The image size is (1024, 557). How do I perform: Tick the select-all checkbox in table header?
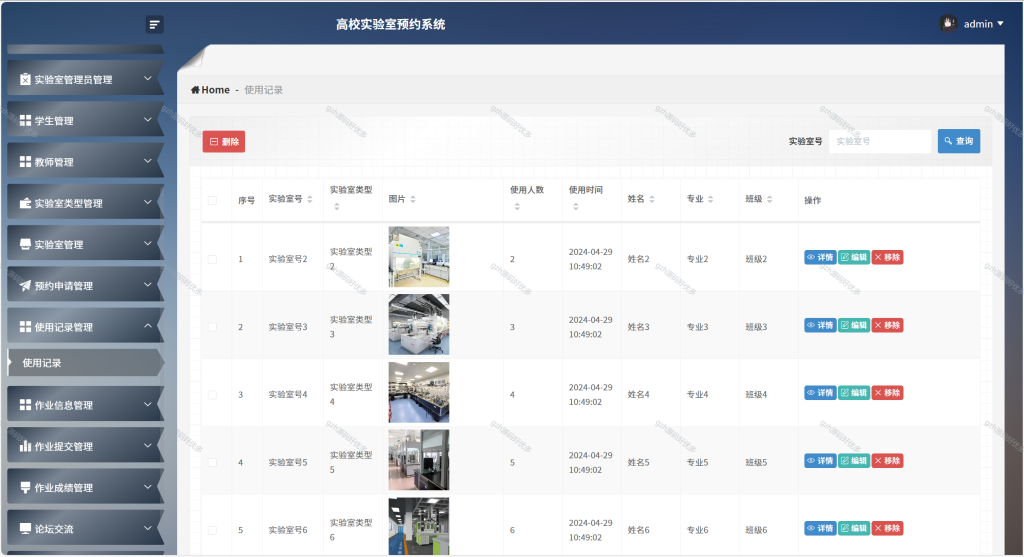pos(212,200)
